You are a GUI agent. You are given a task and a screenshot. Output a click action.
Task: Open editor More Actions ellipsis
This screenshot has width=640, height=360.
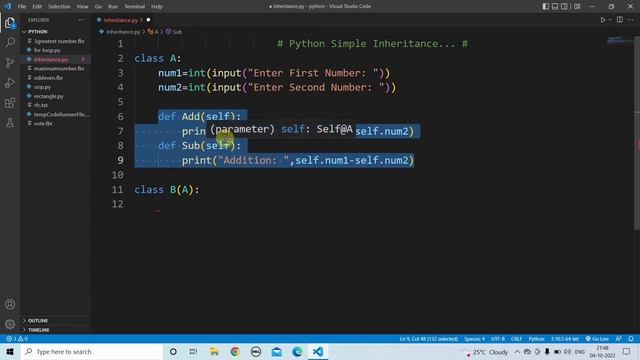631,20
